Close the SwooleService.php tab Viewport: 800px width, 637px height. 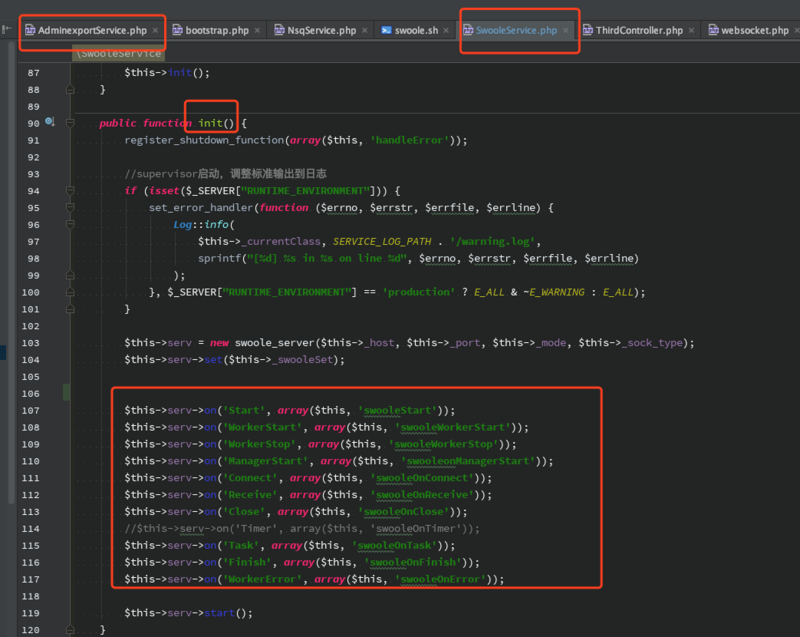[x=565, y=31]
